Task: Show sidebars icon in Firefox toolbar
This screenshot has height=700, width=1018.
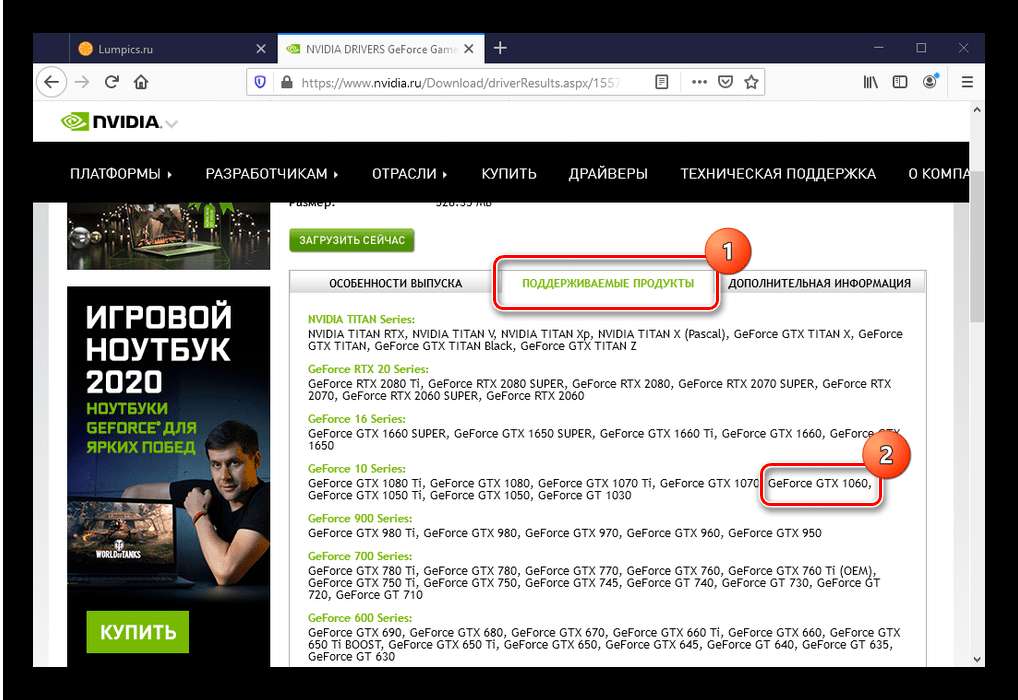Action: pyautogui.click(x=900, y=82)
